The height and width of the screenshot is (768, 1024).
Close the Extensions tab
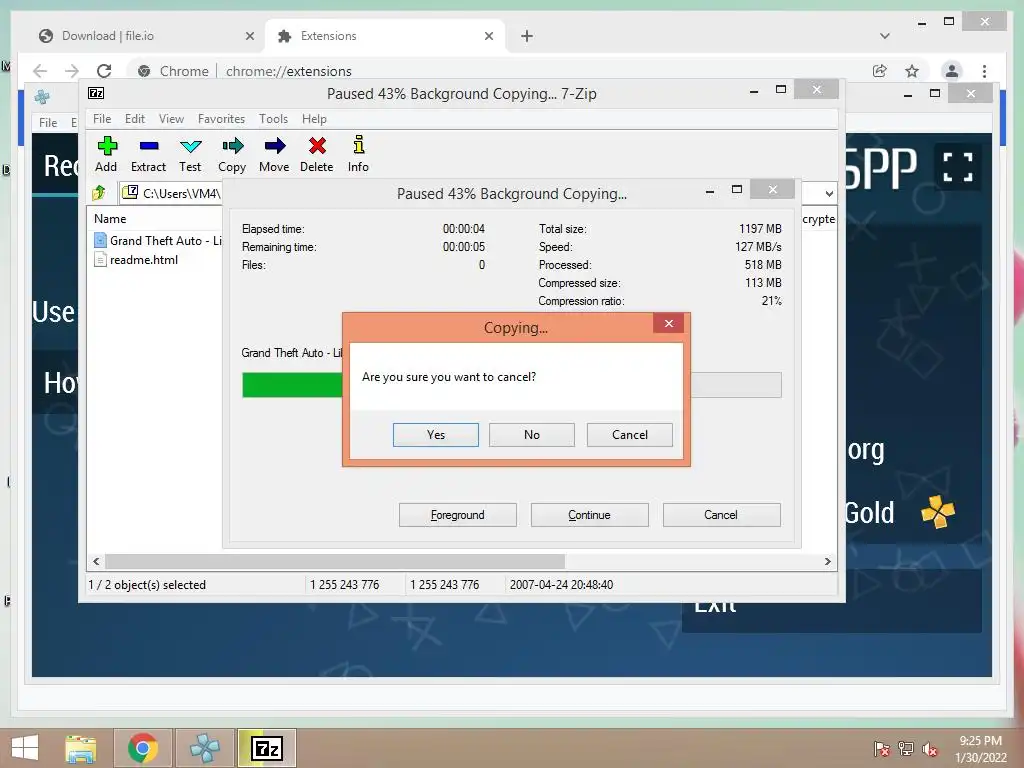[x=488, y=36]
